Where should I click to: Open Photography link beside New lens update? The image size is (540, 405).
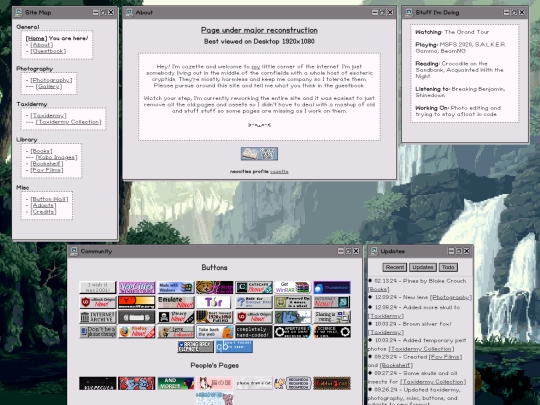coord(451,297)
